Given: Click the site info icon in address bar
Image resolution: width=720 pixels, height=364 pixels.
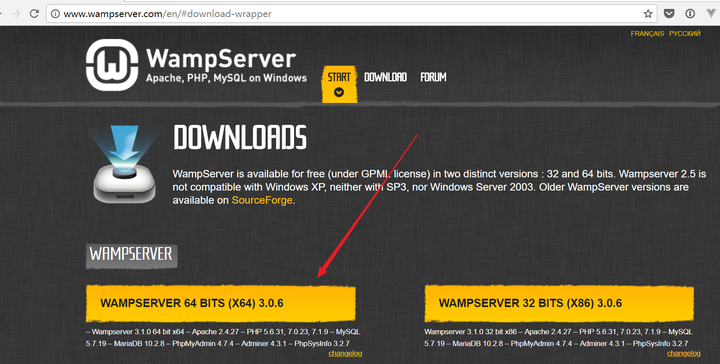Looking at the screenshot, I should point(55,14).
